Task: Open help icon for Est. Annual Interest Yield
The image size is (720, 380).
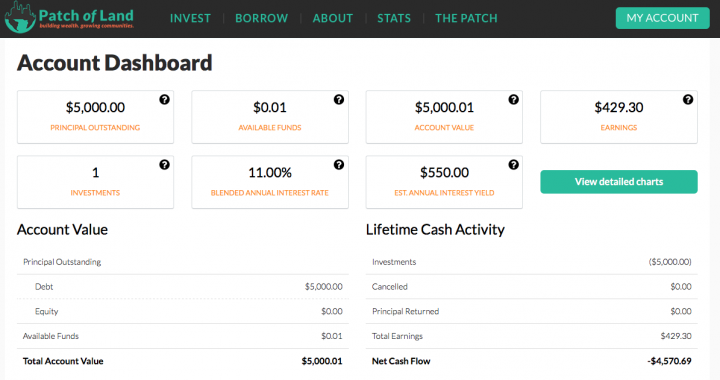Action: click(513, 165)
